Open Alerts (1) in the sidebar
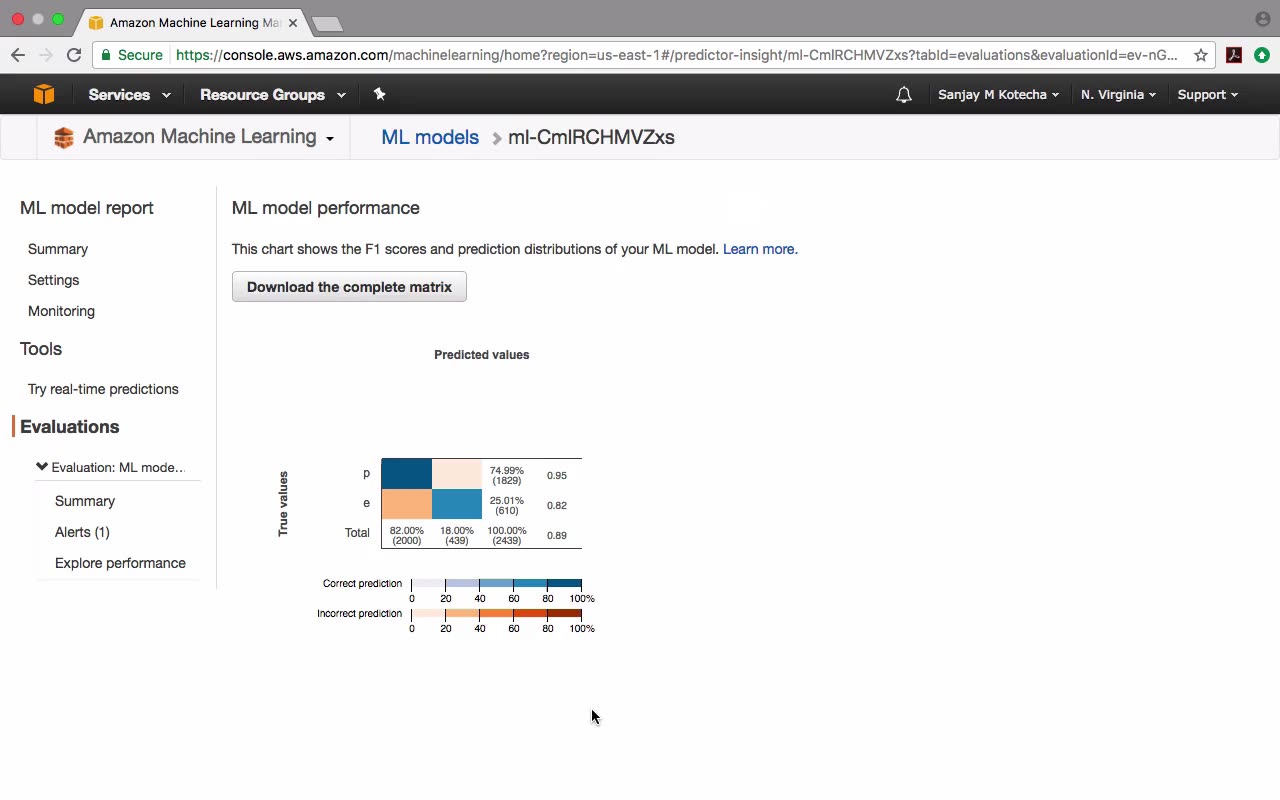Screen dimensions: 1280x800 tap(82, 532)
